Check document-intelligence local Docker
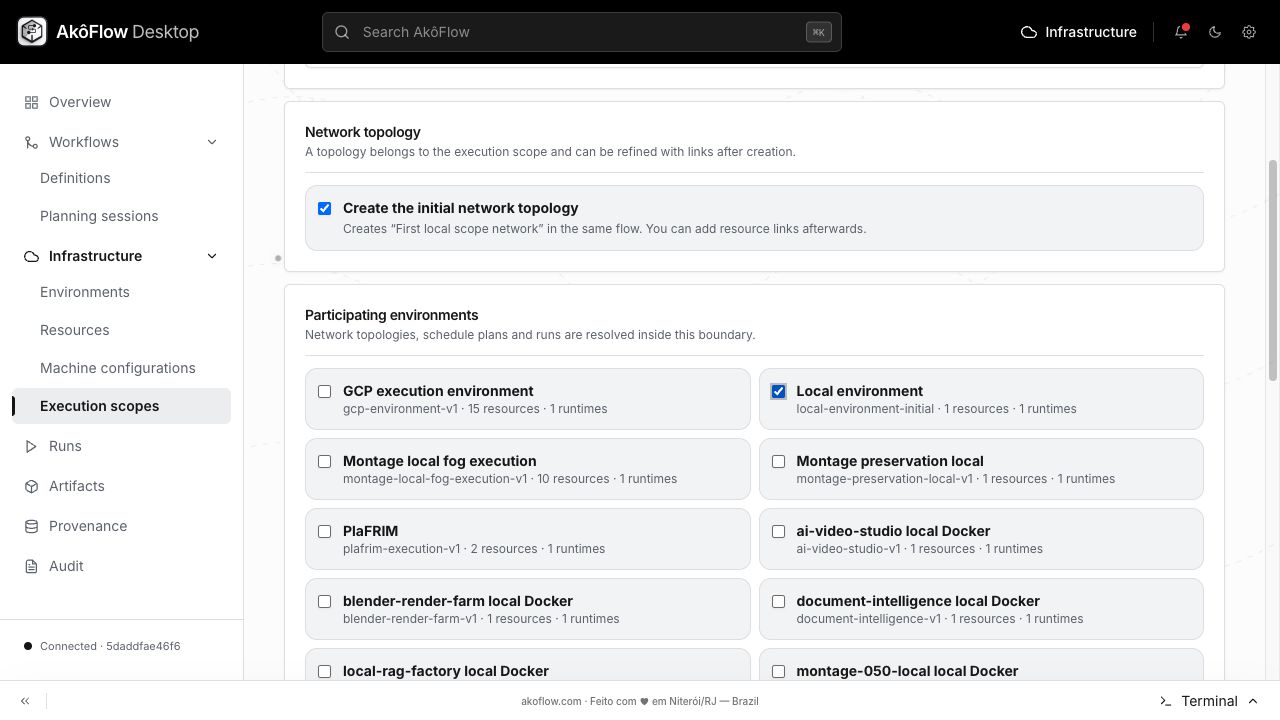 point(778,601)
